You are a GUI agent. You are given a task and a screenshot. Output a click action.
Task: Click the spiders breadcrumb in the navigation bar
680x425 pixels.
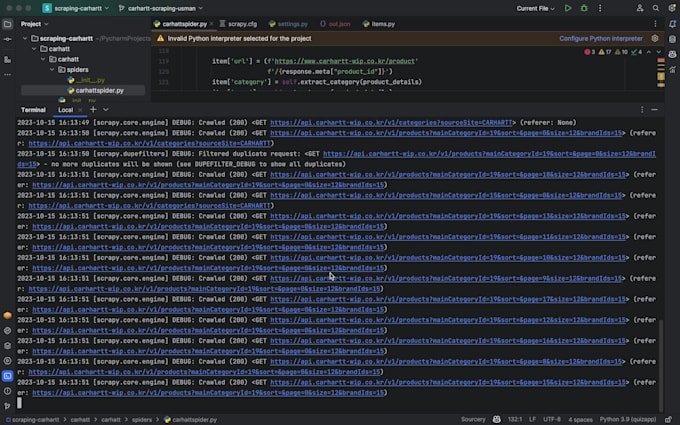point(142,420)
